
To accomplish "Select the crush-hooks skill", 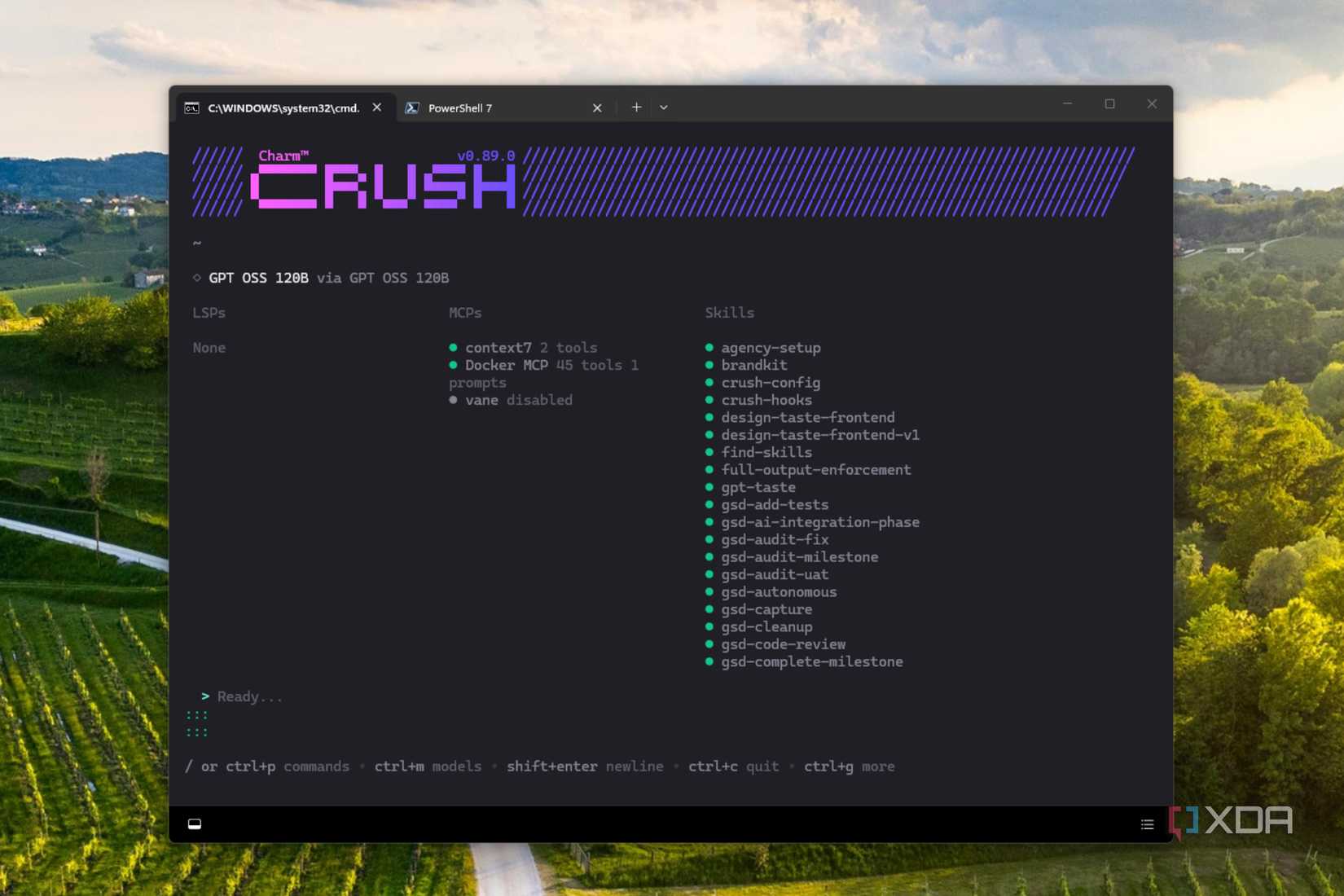I will pos(759,400).
